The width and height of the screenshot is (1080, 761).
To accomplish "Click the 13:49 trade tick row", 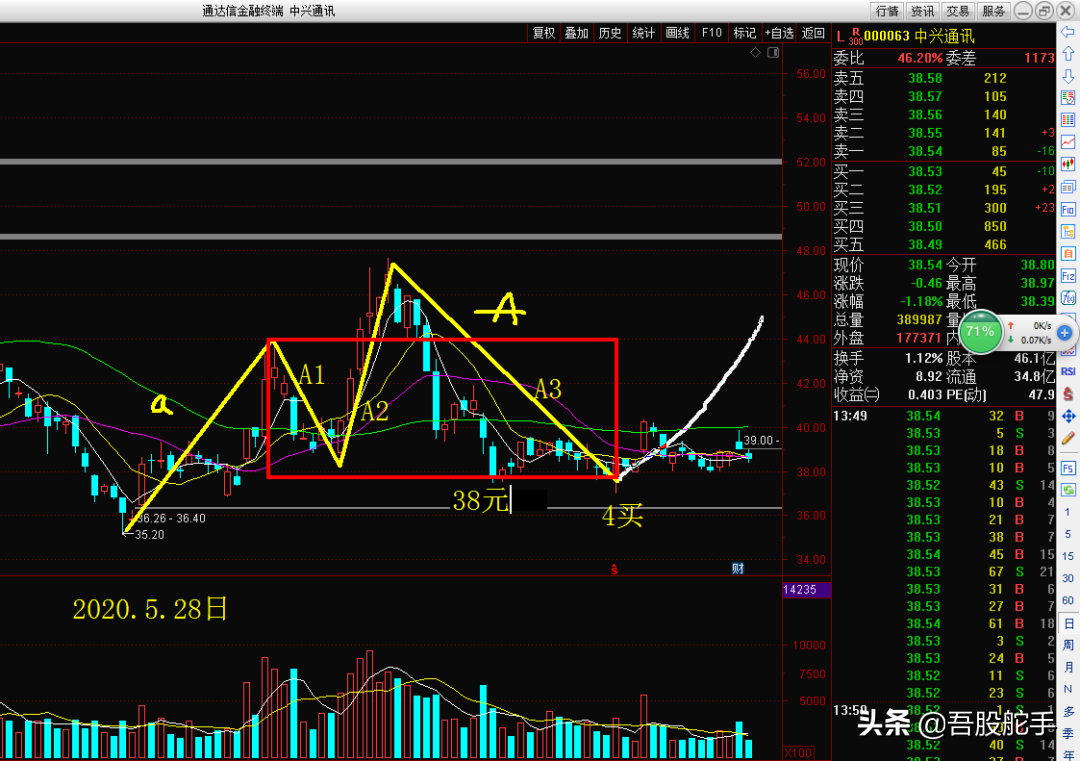I will (x=944, y=416).
